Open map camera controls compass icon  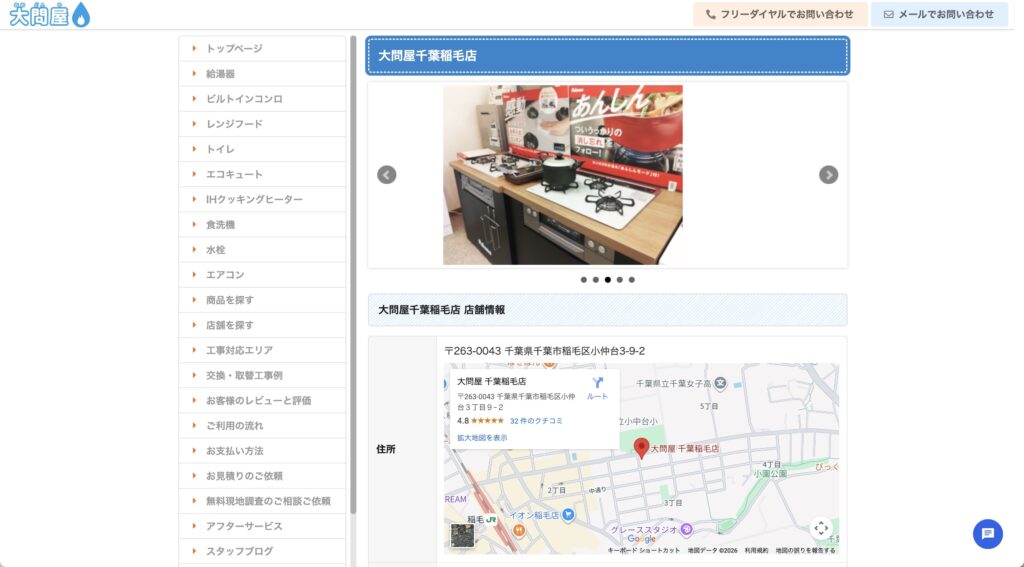point(820,528)
